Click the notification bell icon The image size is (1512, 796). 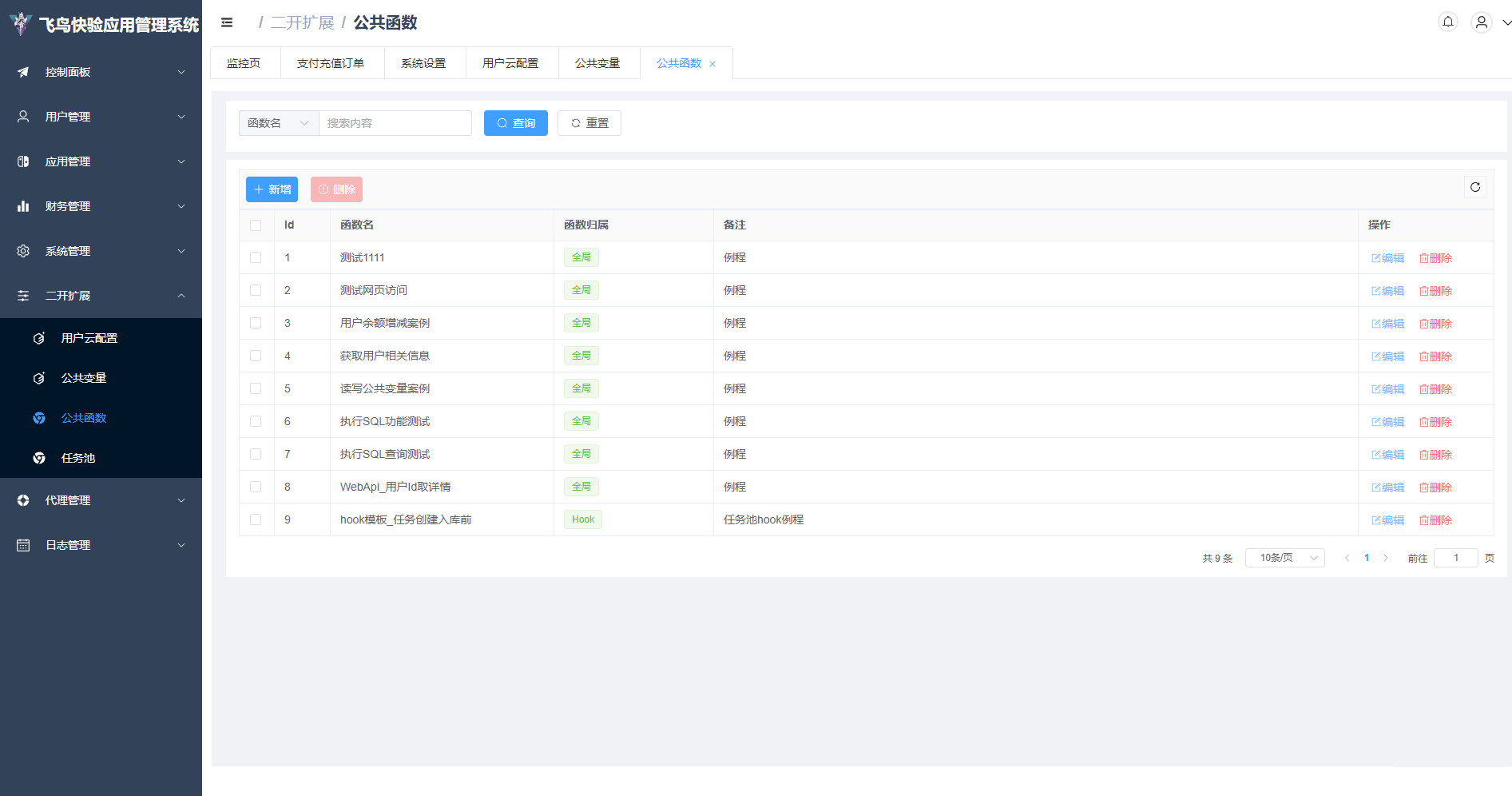click(1447, 22)
